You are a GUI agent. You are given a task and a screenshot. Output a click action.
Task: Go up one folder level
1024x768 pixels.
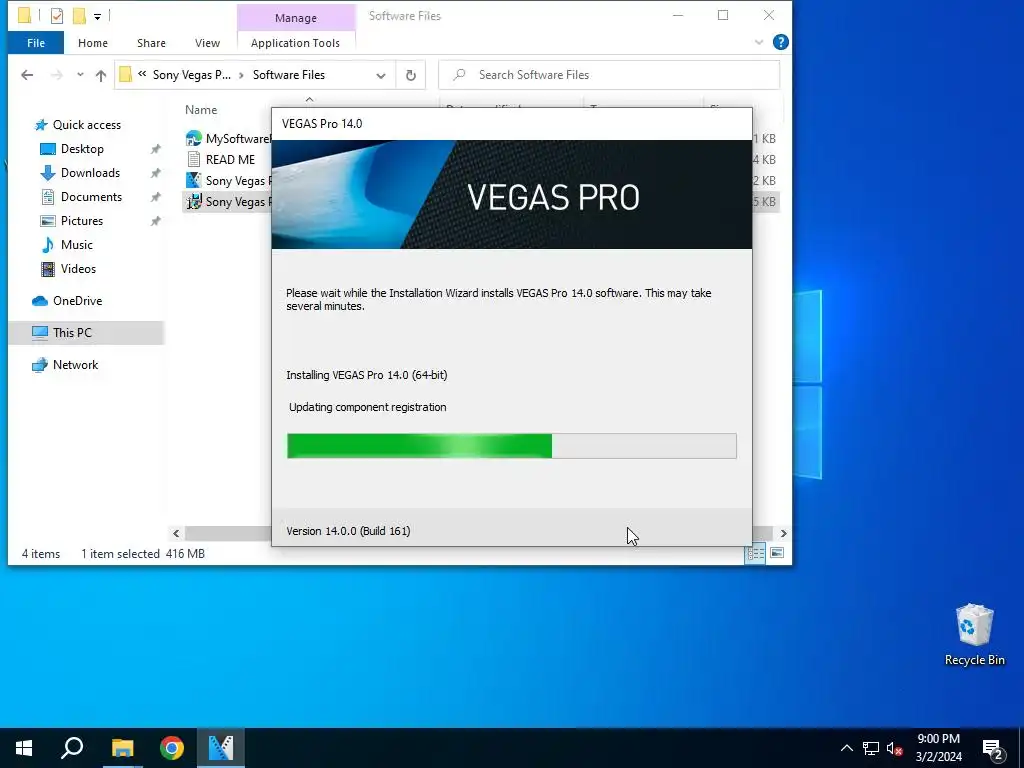click(x=101, y=75)
